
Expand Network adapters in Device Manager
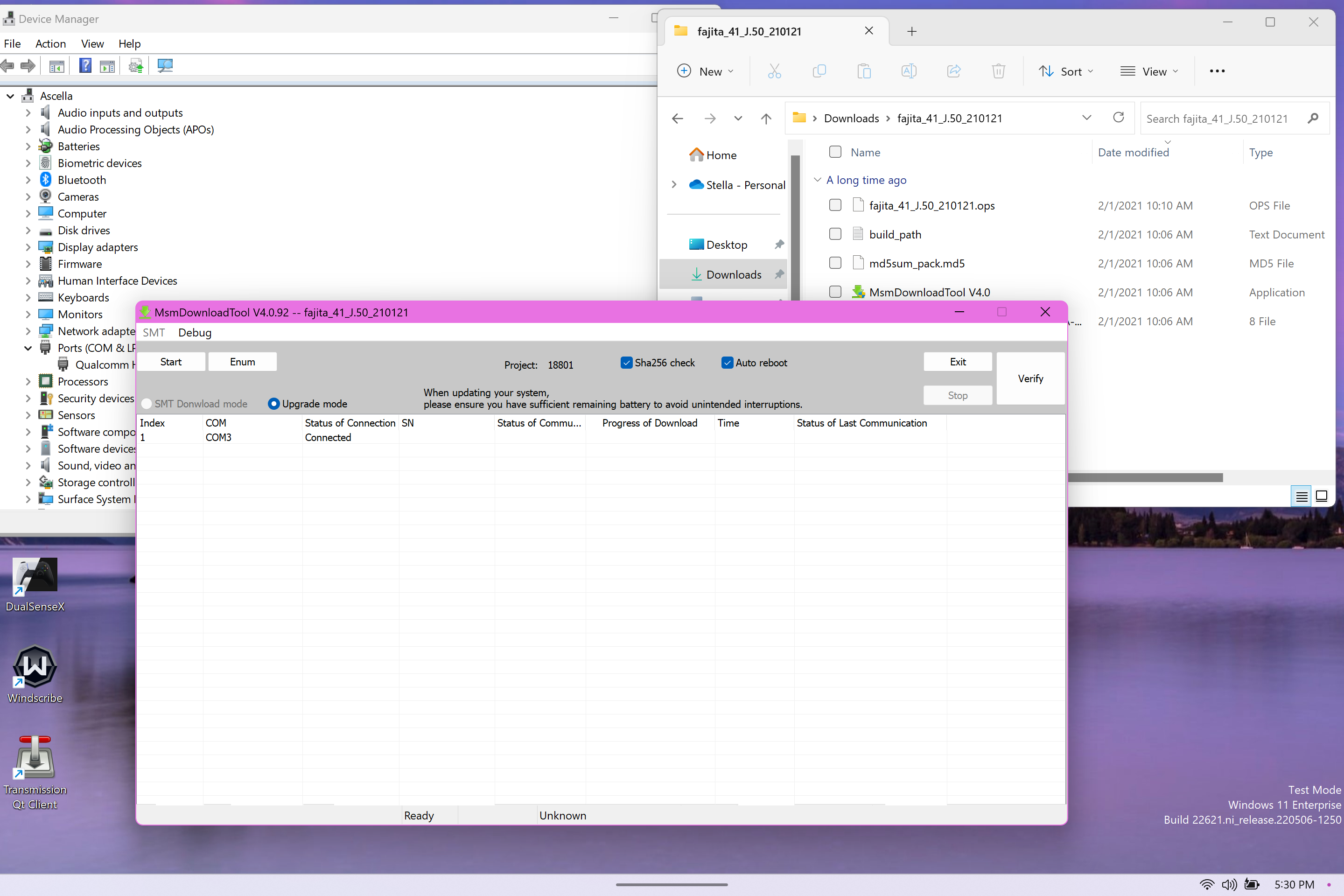(x=27, y=330)
